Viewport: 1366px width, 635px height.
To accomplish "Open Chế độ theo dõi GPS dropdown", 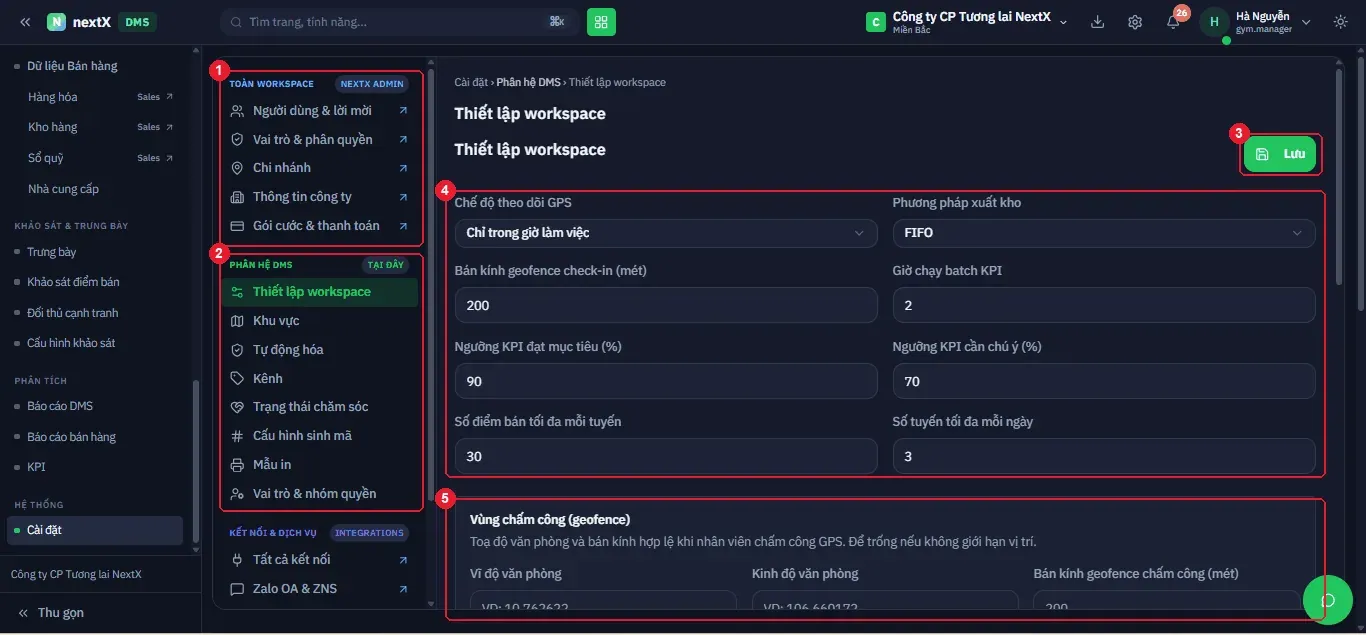I will (666, 233).
